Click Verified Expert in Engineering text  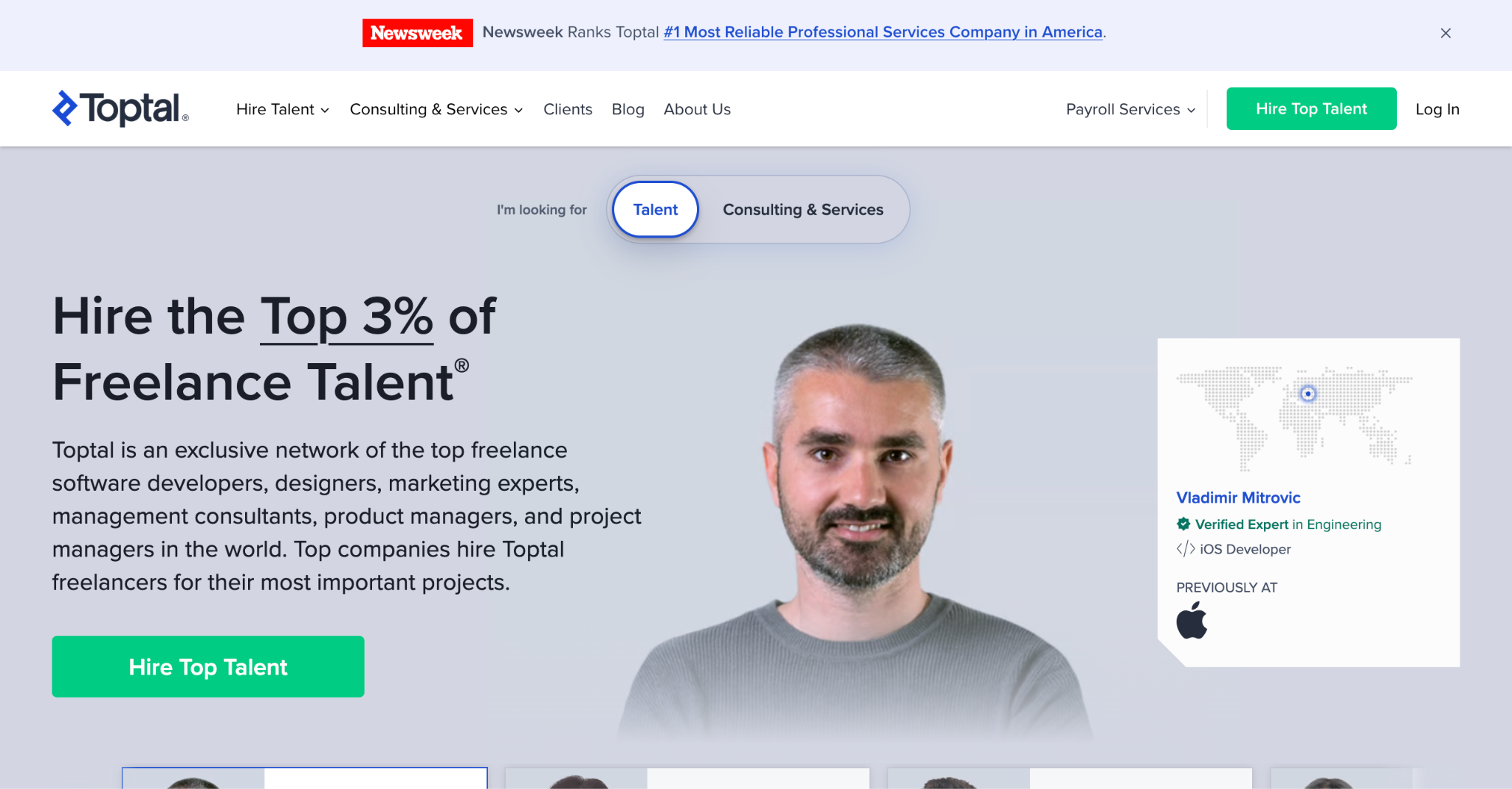pos(1288,524)
